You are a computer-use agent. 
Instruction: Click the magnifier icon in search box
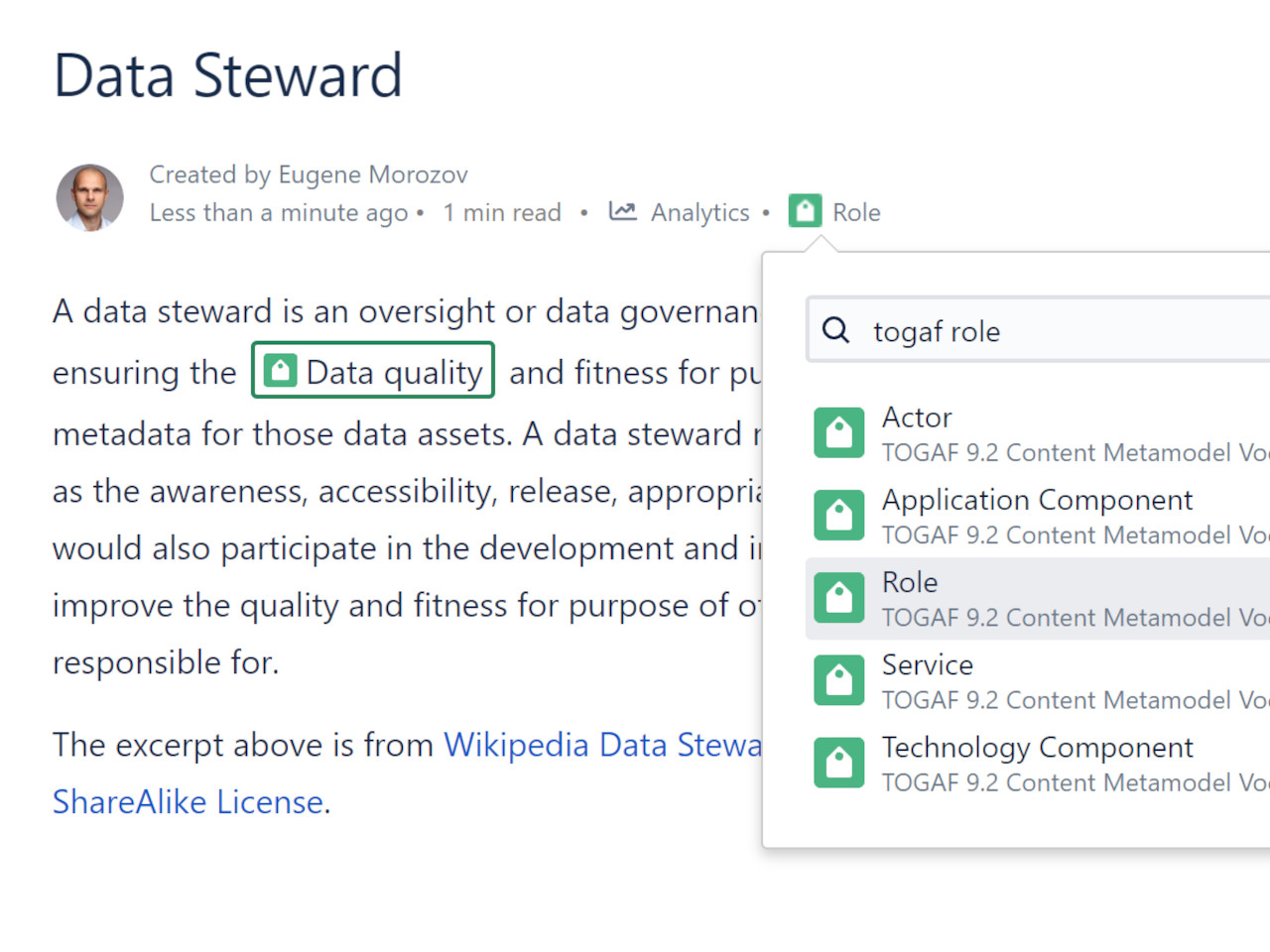(x=836, y=330)
